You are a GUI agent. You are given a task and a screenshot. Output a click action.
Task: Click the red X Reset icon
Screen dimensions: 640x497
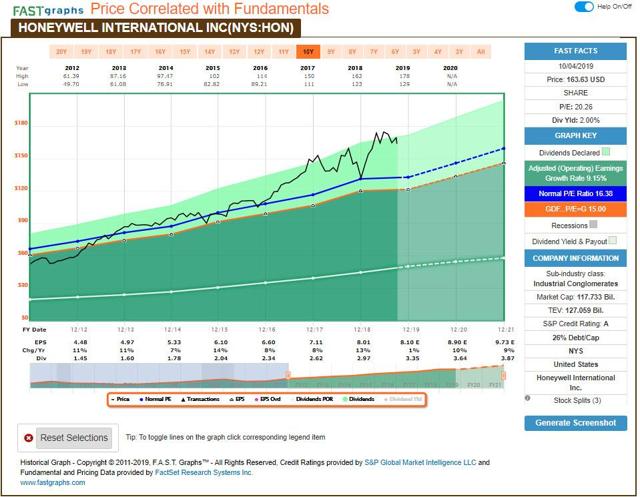point(28,438)
